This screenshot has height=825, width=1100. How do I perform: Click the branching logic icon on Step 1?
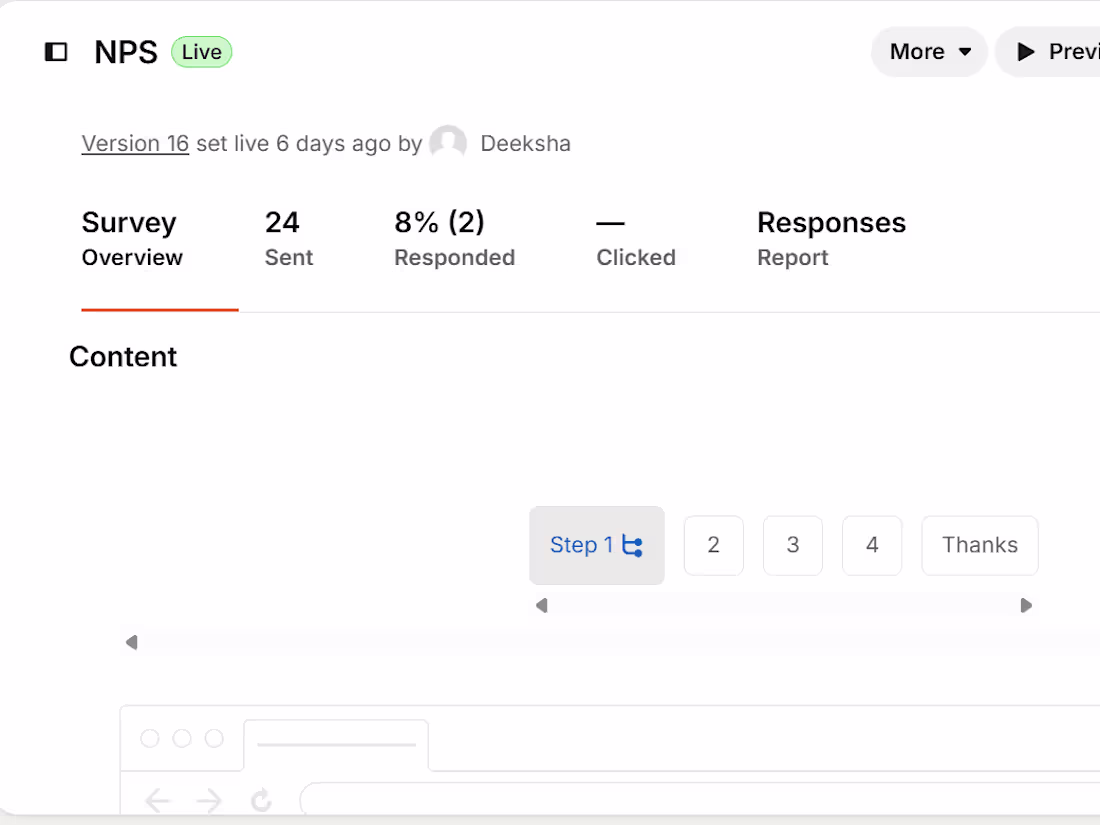coord(631,545)
